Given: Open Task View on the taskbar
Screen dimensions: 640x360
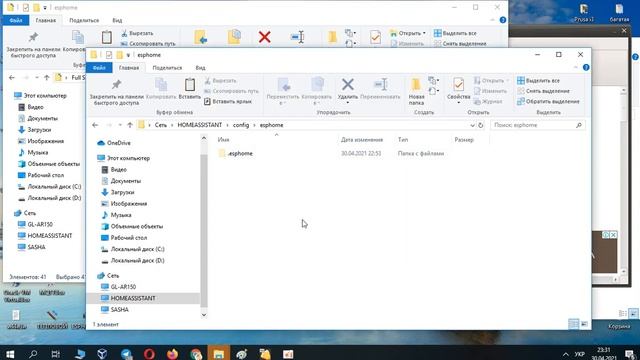Looking at the screenshot, I should pos(56,354).
